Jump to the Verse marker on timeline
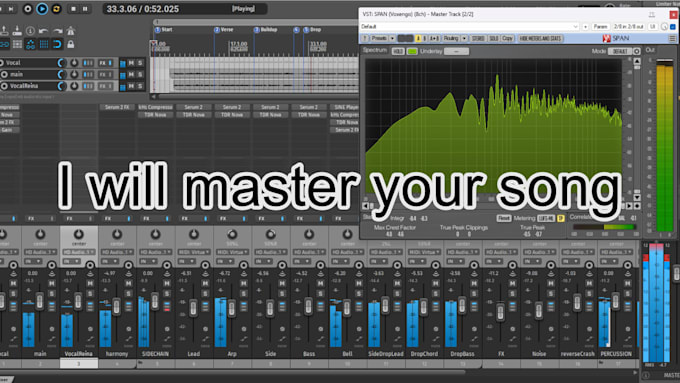 [224, 29]
